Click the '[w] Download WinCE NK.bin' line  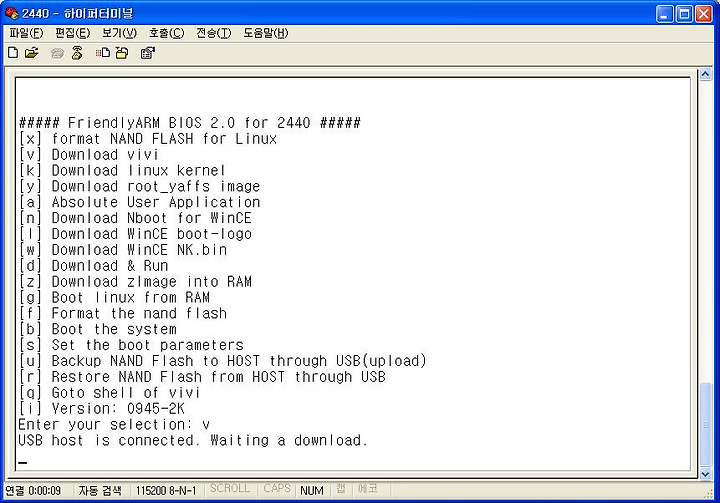coord(123,250)
